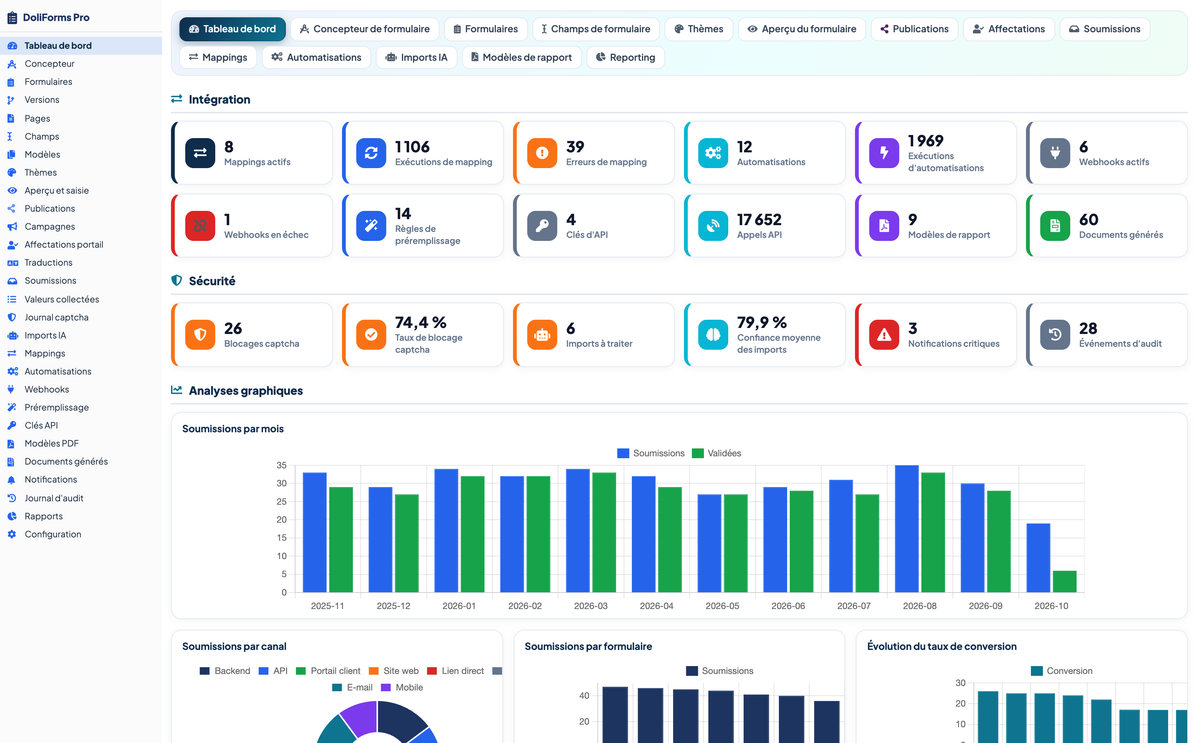Click the Événements d'audit history icon
1200x743 pixels.
coord(1055,335)
